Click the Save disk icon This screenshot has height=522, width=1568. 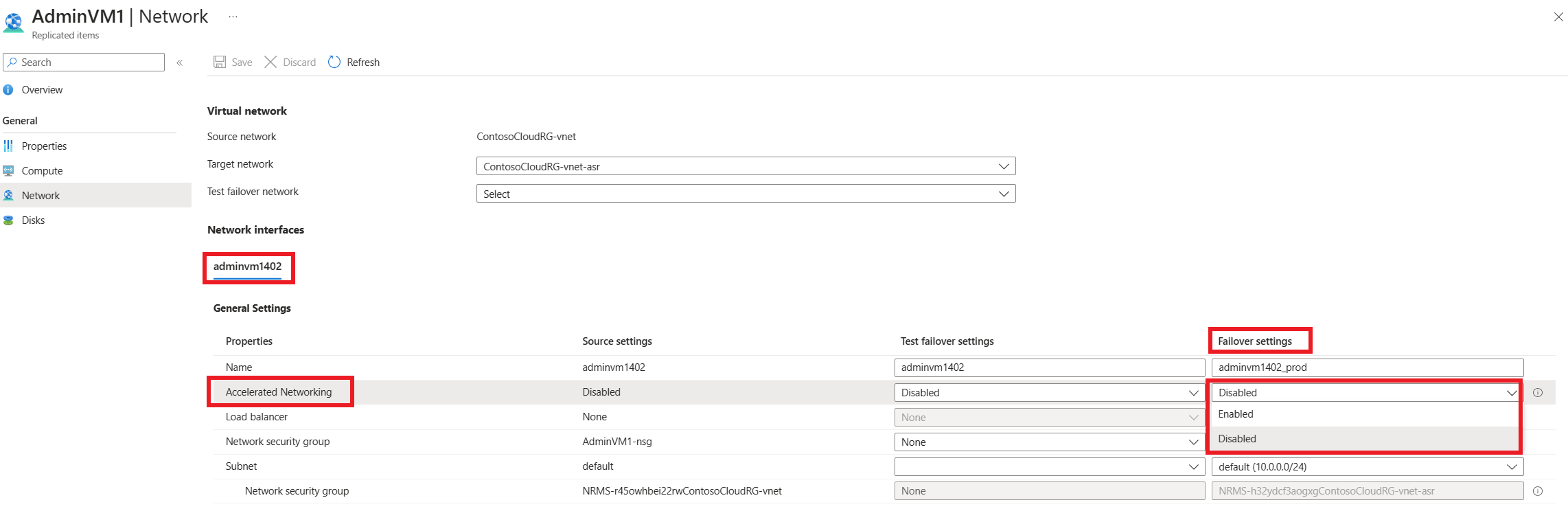point(220,63)
